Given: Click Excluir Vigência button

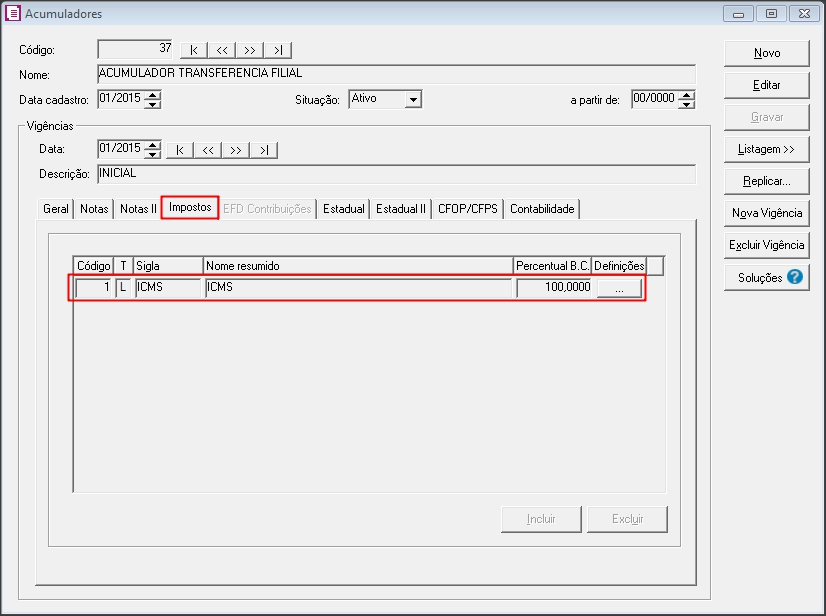Looking at the screenshot, I should [766, 245].
